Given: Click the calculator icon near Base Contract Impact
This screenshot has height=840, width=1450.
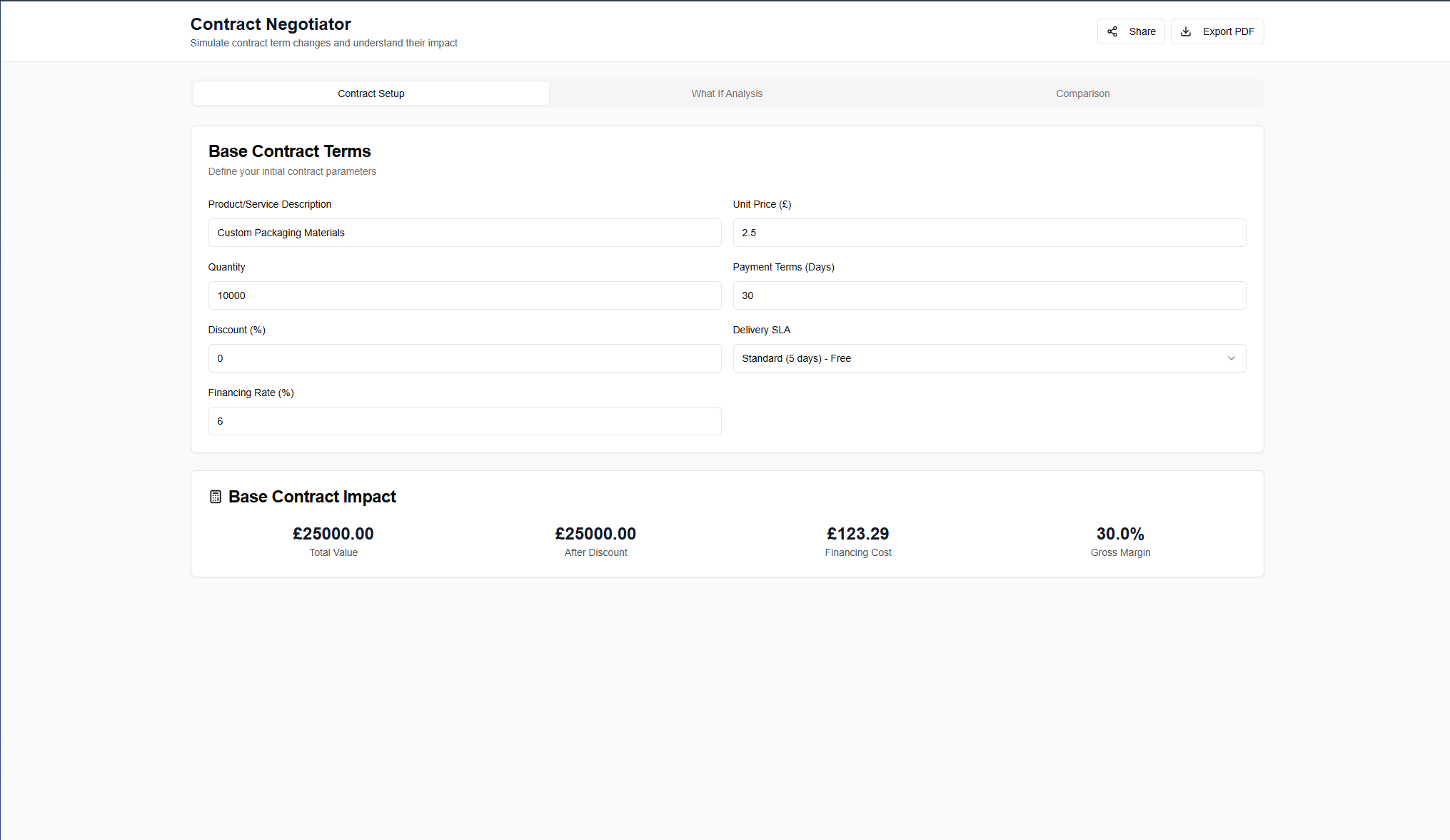Looking at the screenshot, I should (216, 497).
